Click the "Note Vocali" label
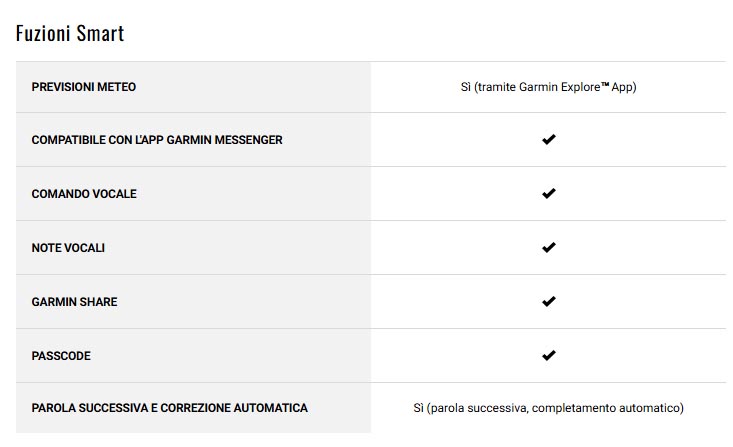733x447 pixels. coord(68,247)
